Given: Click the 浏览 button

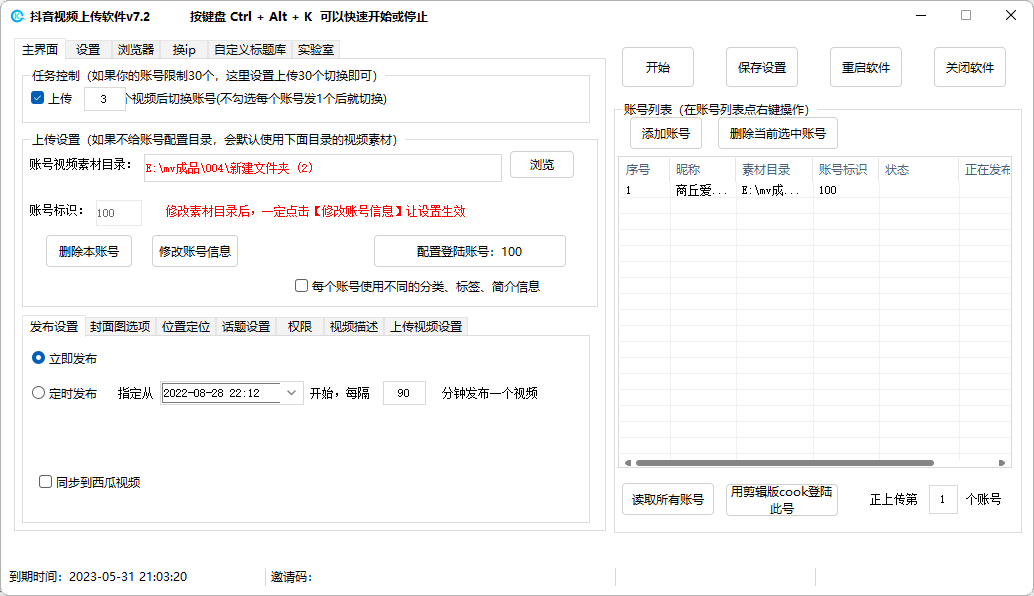Looking at the screenshot, I should (542, 165).
